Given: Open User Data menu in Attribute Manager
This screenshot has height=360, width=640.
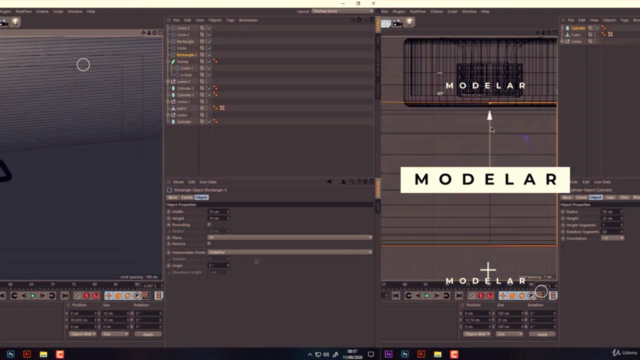Looking at the screenshot, I should [208, 182].
